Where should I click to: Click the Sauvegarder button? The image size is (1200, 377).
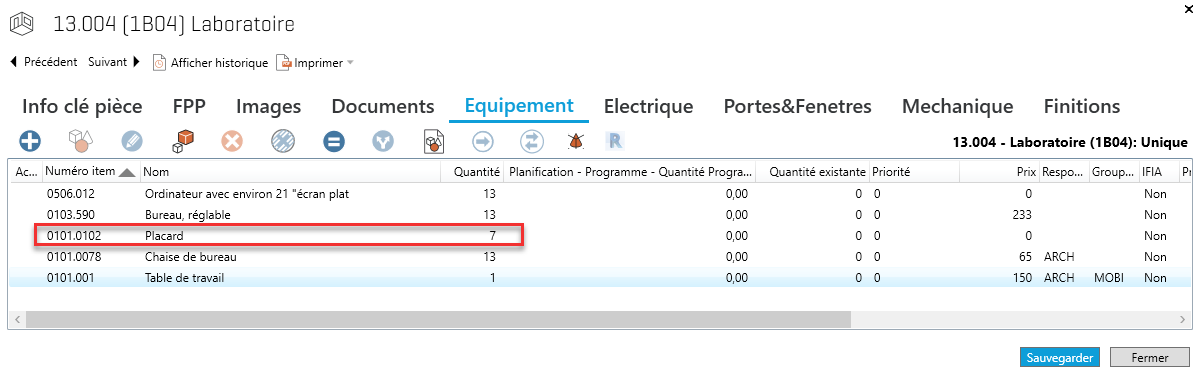pyautogui.click(x=1060, y=357)
